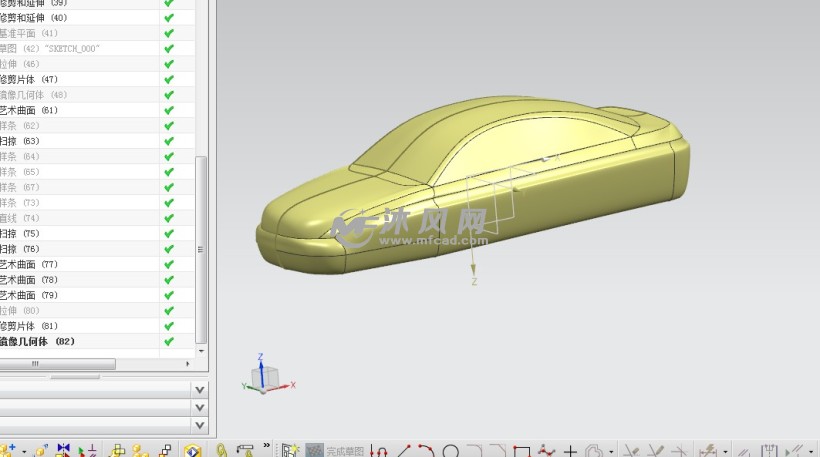Image resolution: width=820 pixels, height=457 pixels.
Task: Select the Line sketch tool
Action: tap(404, 451)
